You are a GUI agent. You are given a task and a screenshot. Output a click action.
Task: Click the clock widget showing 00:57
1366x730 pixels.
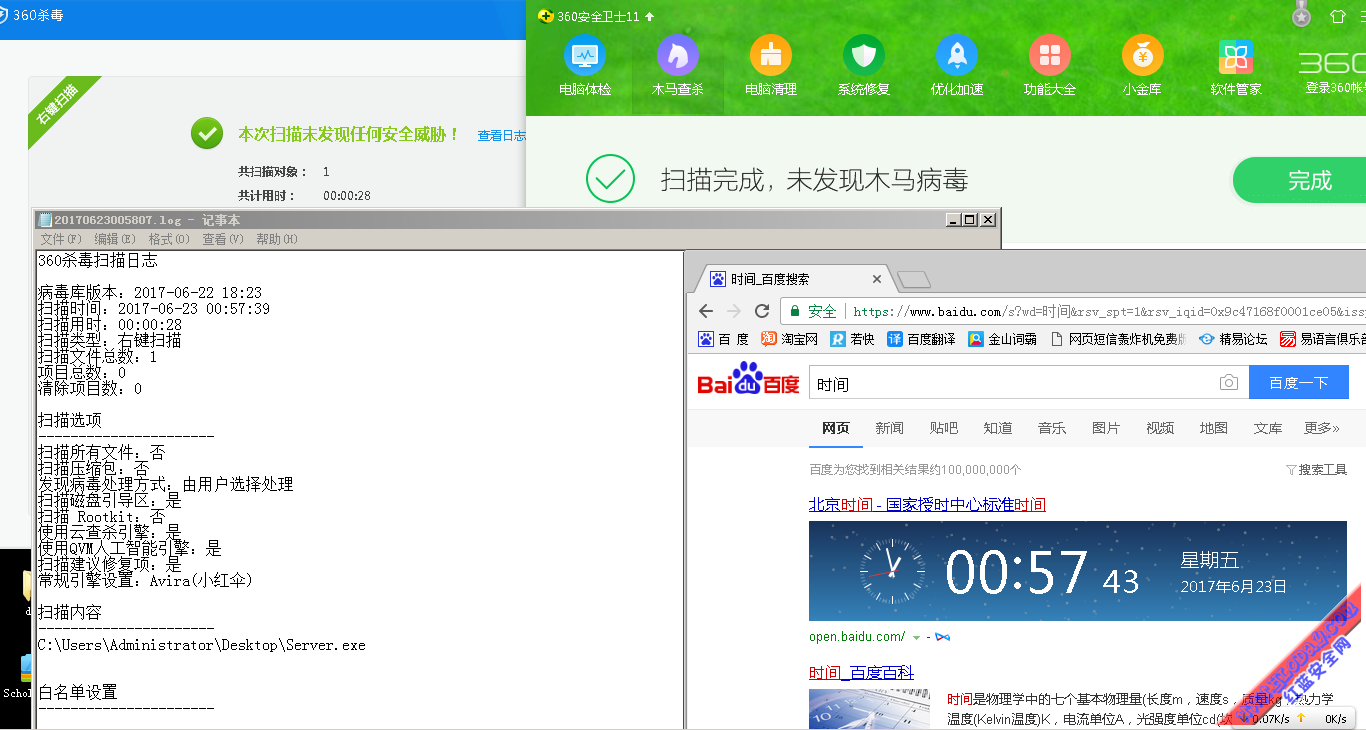pos(1078,570)
